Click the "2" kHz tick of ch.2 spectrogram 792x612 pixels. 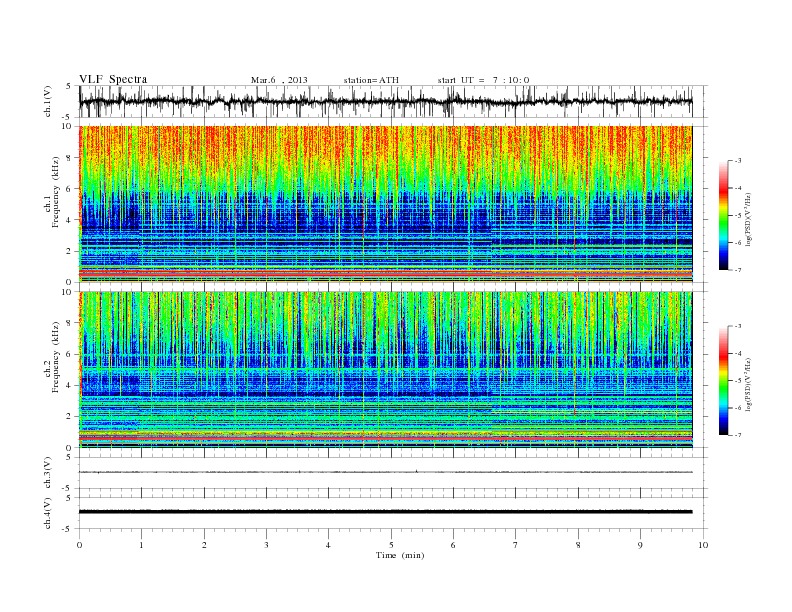pos(69,417)
